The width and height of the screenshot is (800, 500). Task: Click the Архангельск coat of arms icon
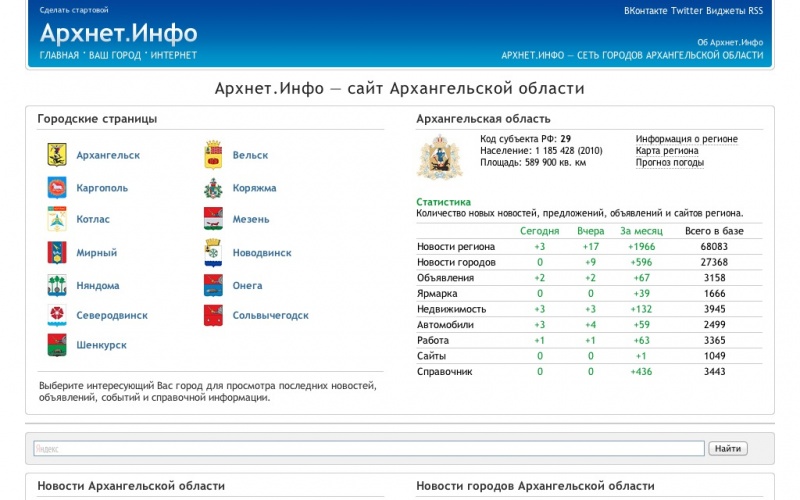(57, 155)
